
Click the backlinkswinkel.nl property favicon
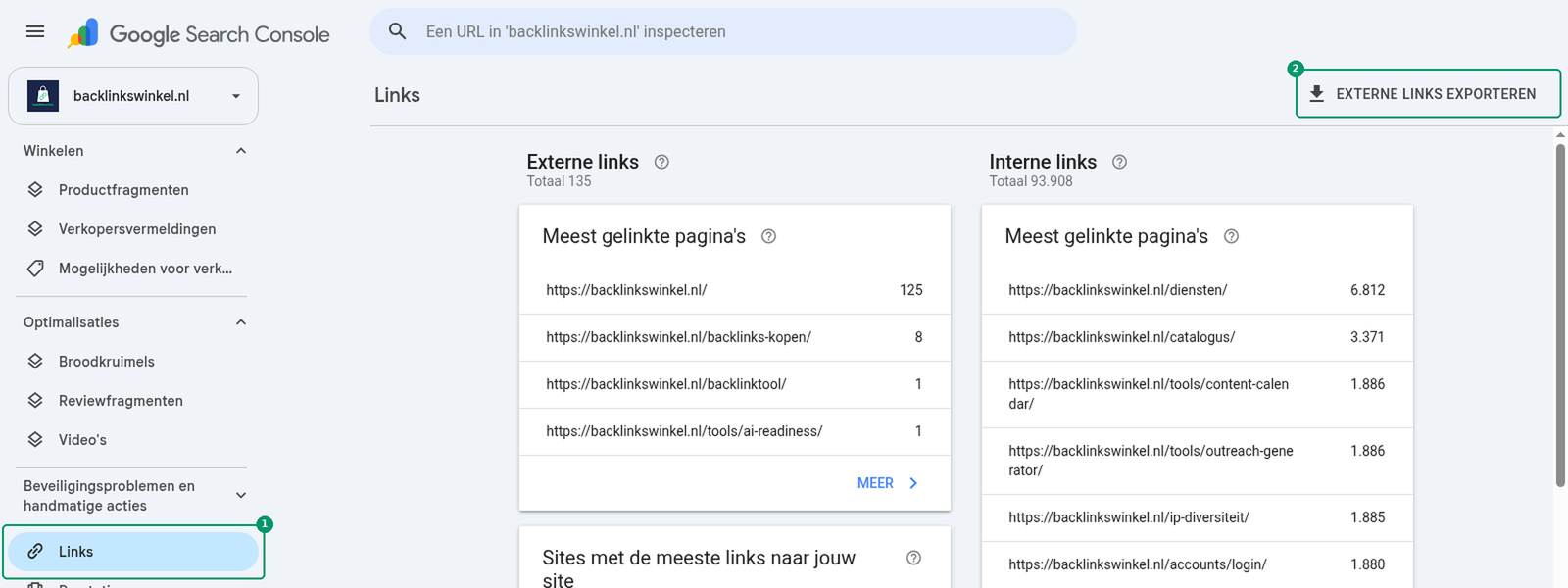point(43,96)
